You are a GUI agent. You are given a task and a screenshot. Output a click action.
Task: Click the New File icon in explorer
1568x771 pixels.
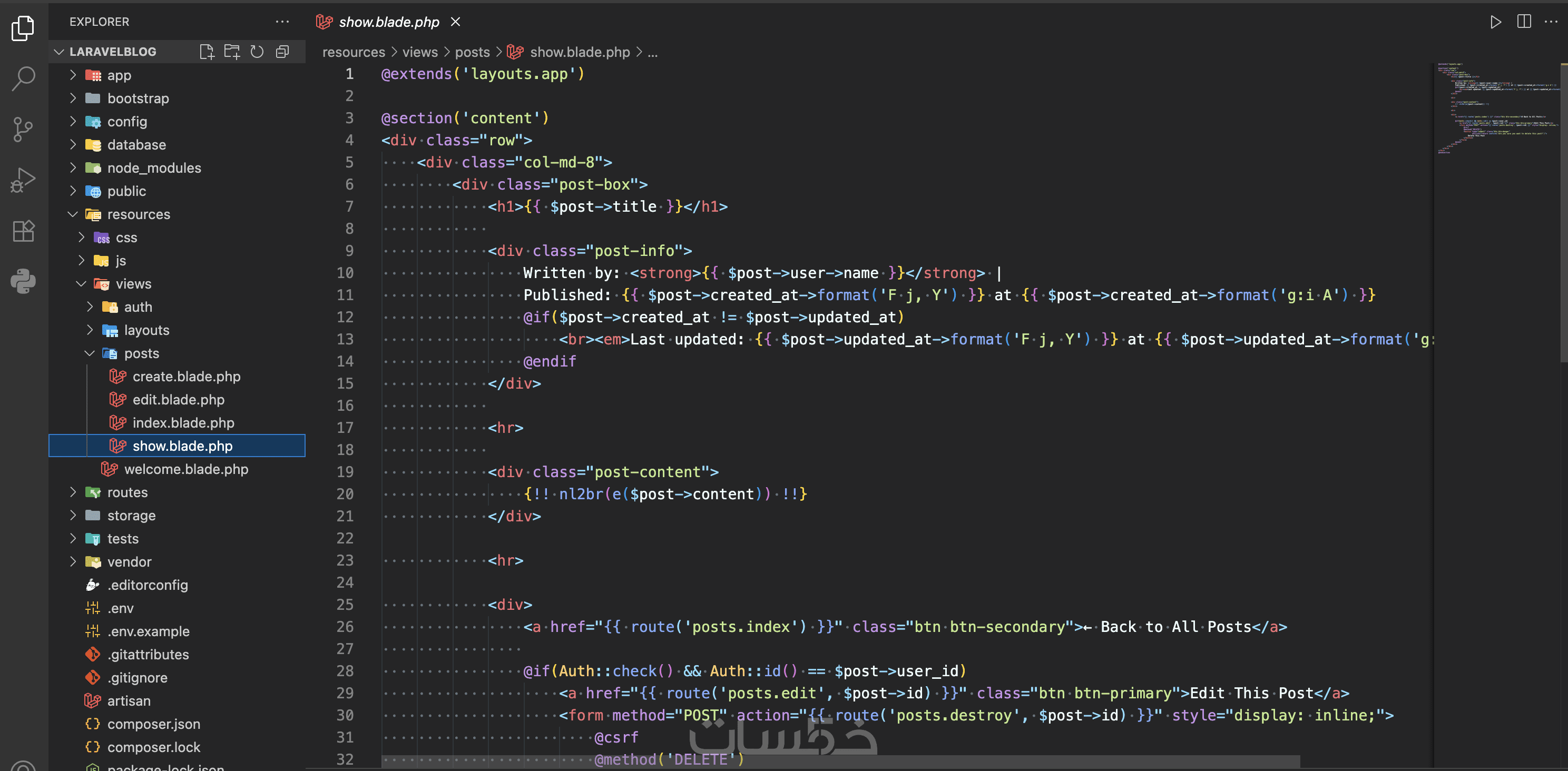[207, 52]
